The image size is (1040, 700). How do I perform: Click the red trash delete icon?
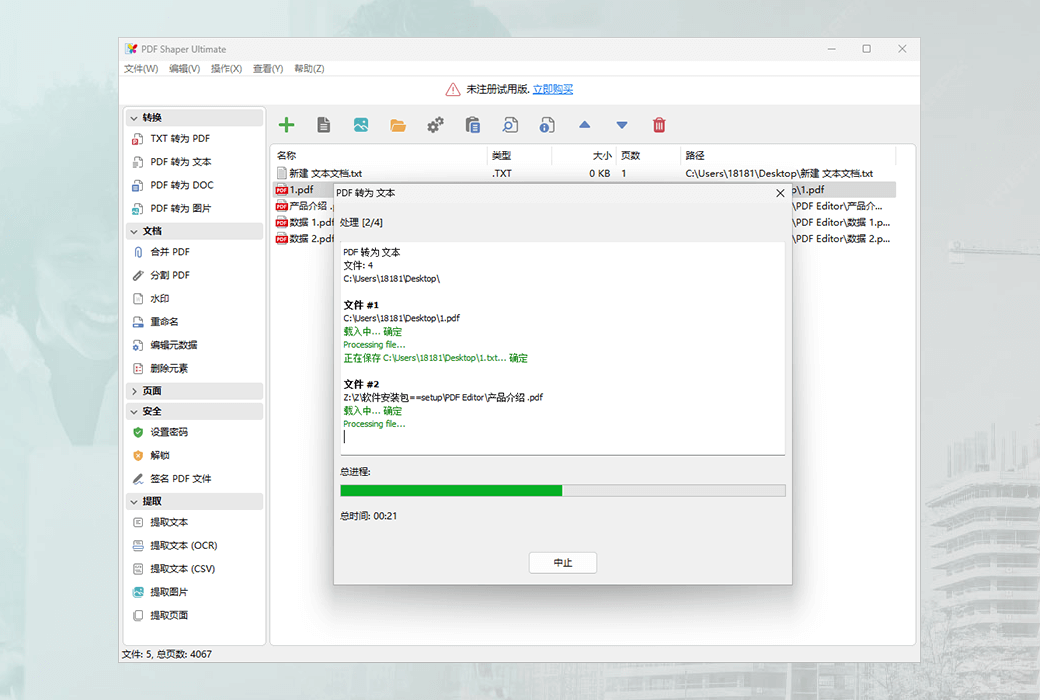click(659, 124)
